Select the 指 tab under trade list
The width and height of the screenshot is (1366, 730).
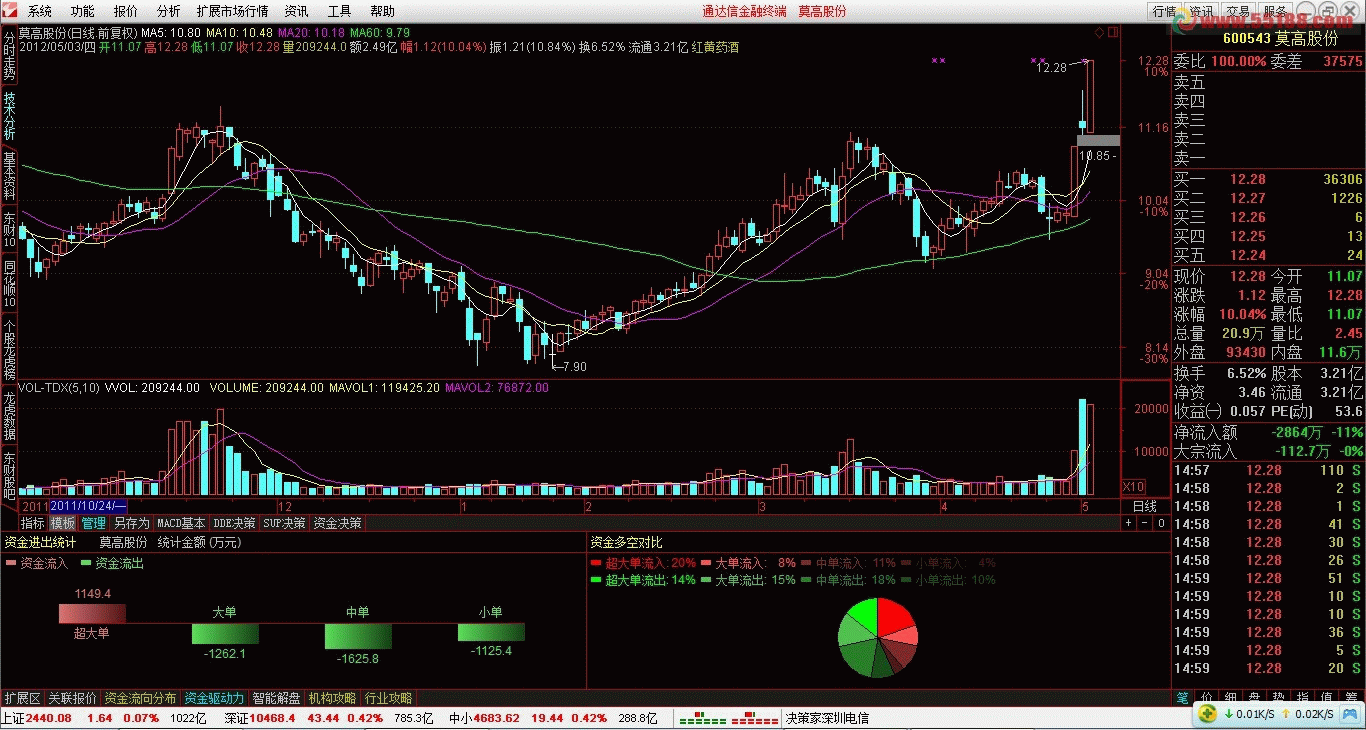coord(1304,696)
